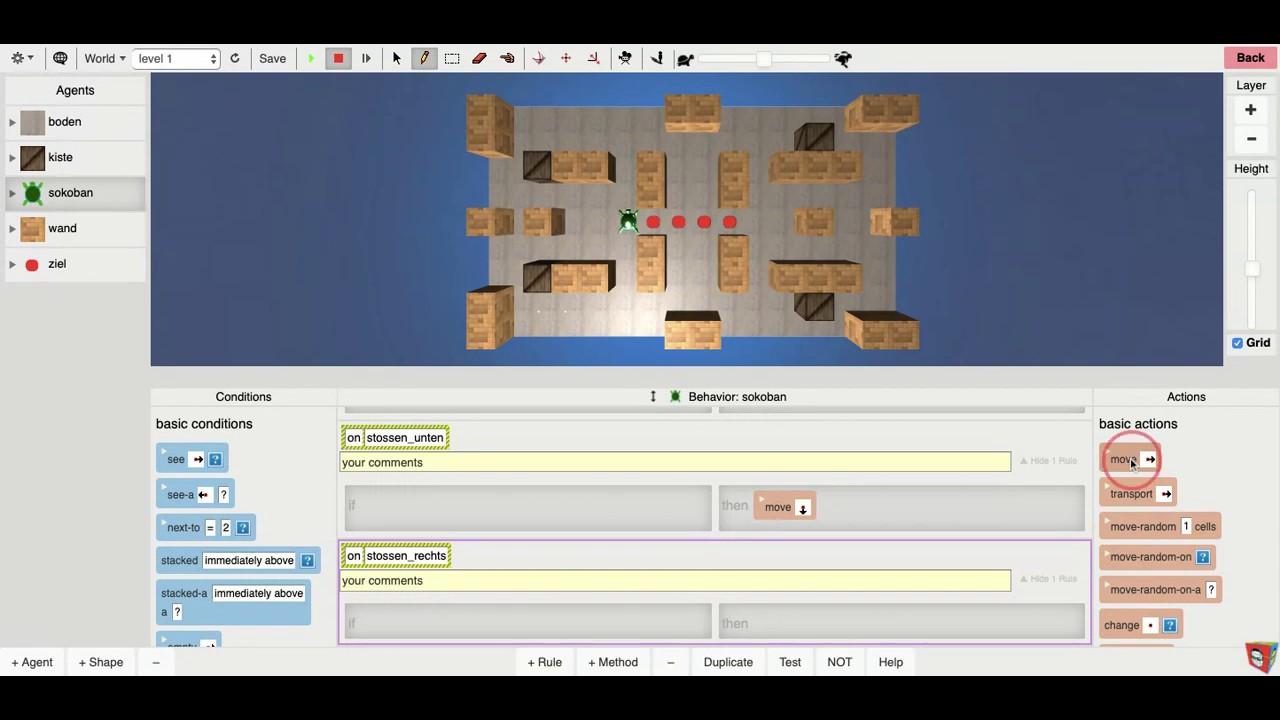
Task: Stop the simulation with the red stop button
Action: [338, 58]
